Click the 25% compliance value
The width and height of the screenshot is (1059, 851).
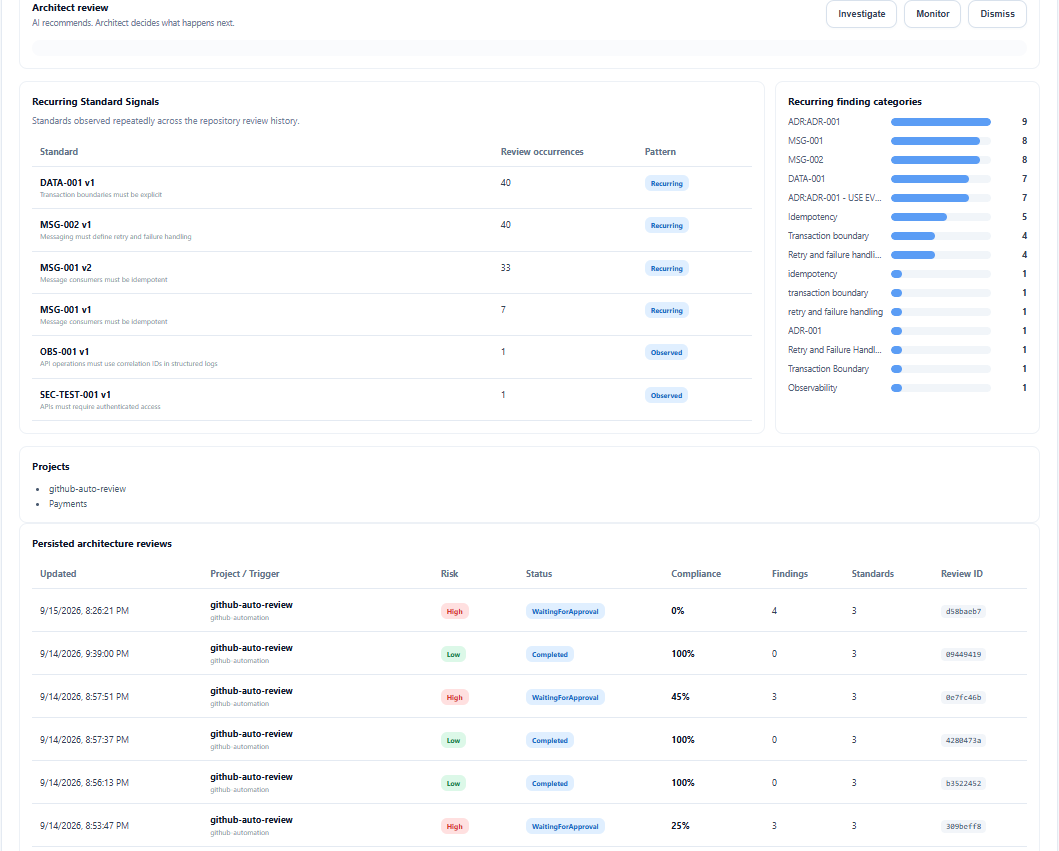point(680,826)
